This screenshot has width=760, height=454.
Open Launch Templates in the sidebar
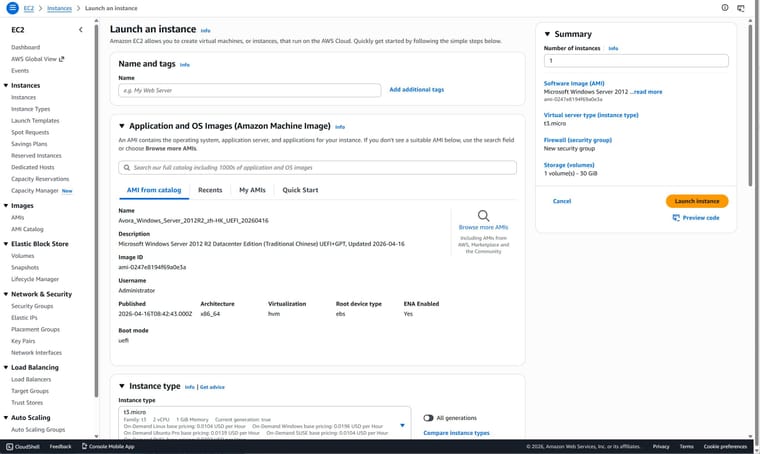[x=35, y=121]
